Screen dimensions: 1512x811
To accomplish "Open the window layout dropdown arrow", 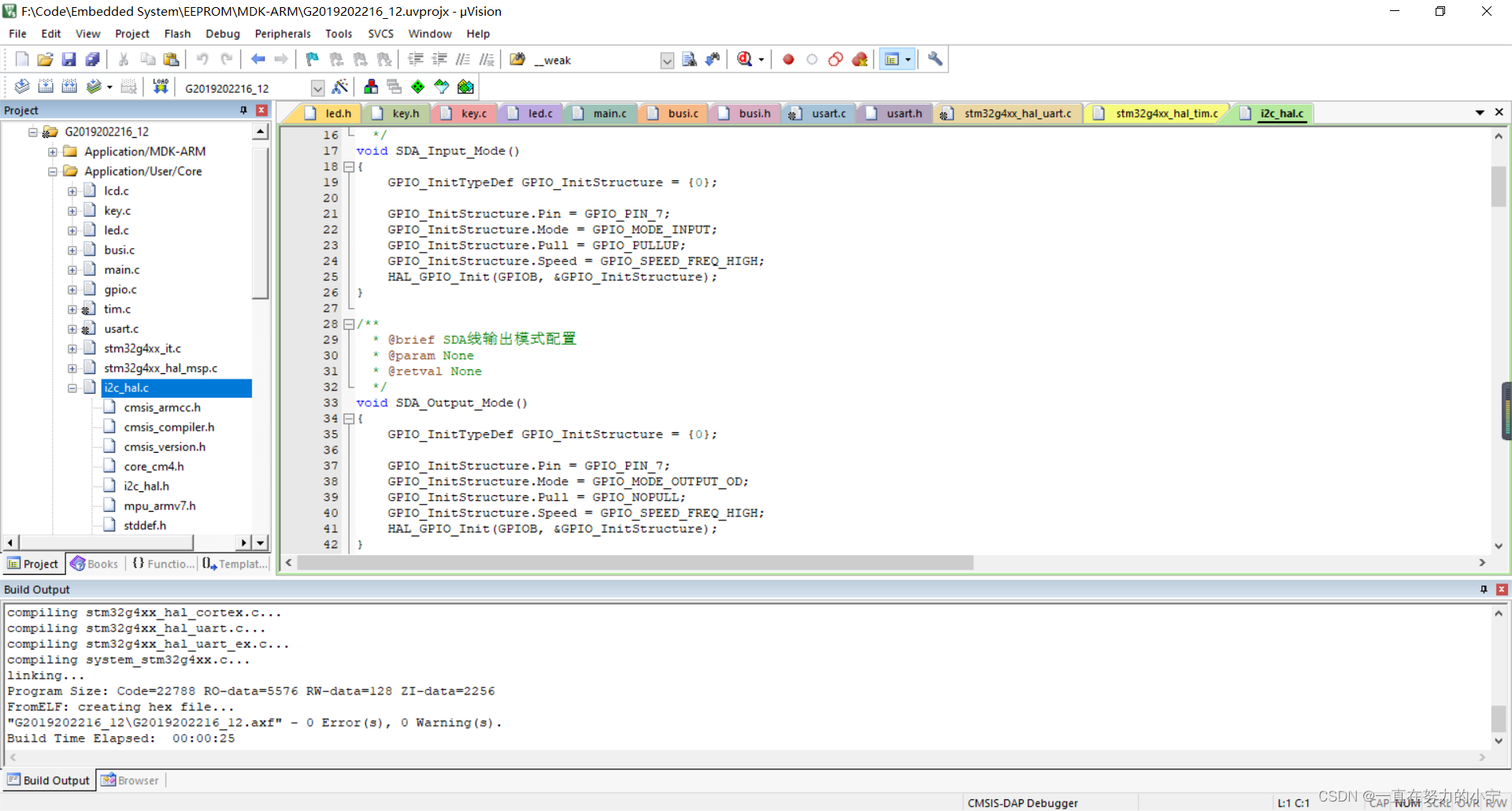I will pyautogui.click(x=908, y=60).
